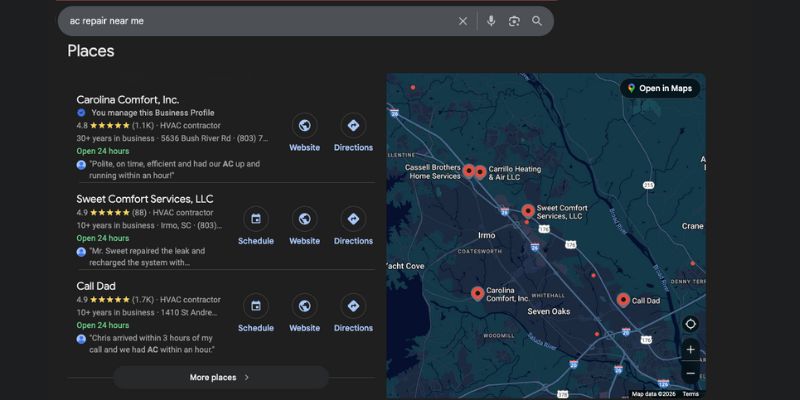Screen dimensions: 800x400
Task: Click the Call Dad 4.9 rating (1.7K)
Action: [115, 299]
